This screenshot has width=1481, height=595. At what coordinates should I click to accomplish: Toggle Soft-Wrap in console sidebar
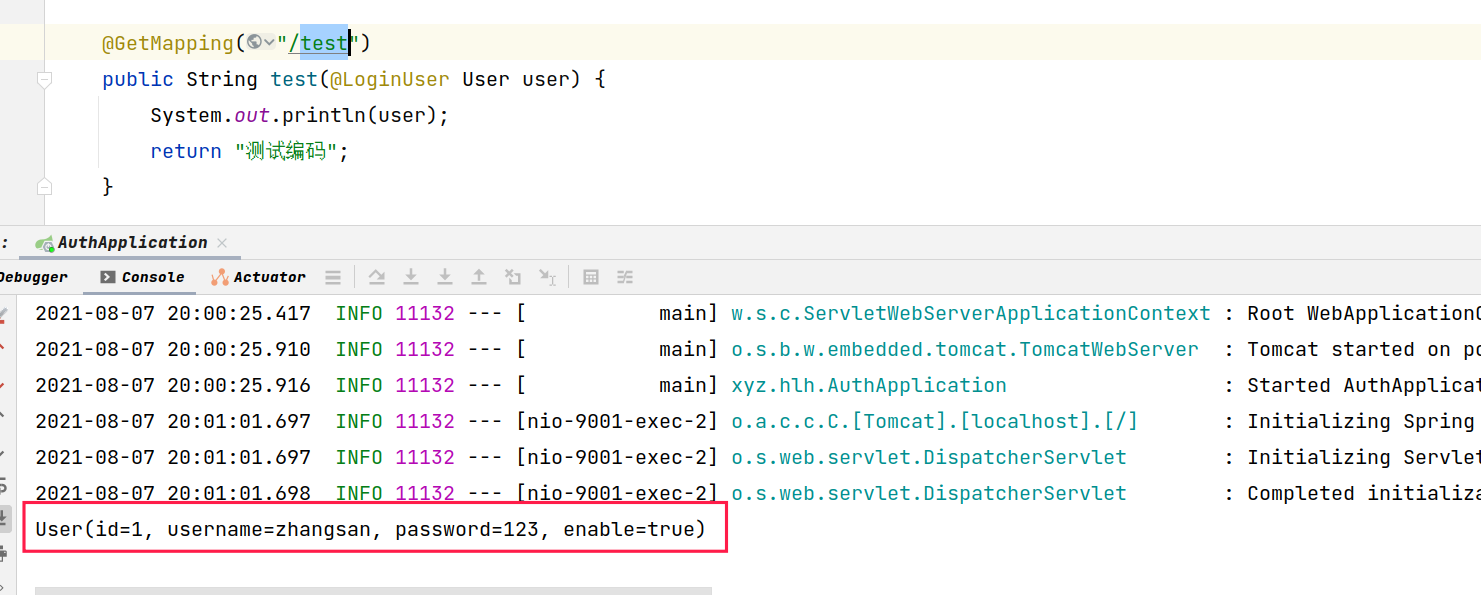click(x=4, y=484)
